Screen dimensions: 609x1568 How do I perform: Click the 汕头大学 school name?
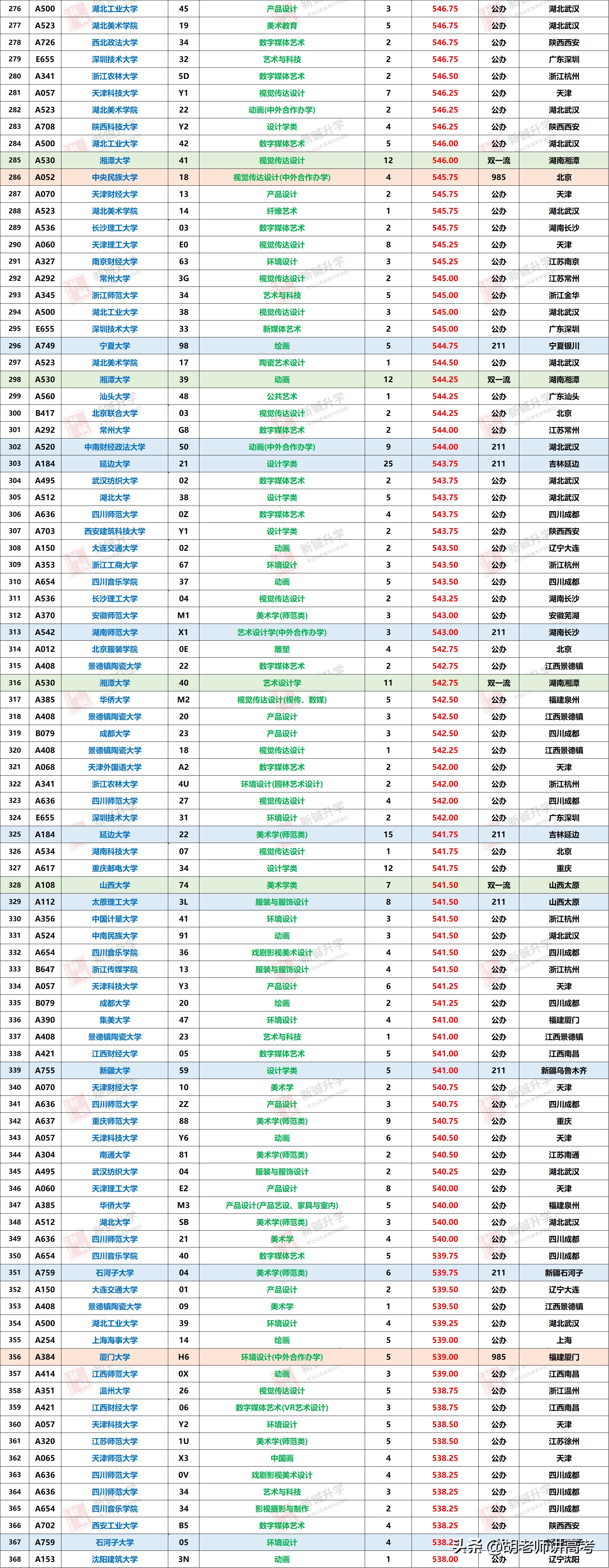(x=114, y=396)
